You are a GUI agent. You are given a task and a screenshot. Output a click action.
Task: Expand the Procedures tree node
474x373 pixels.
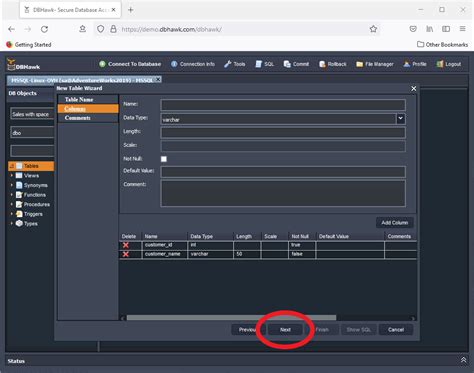coord(12,204)
